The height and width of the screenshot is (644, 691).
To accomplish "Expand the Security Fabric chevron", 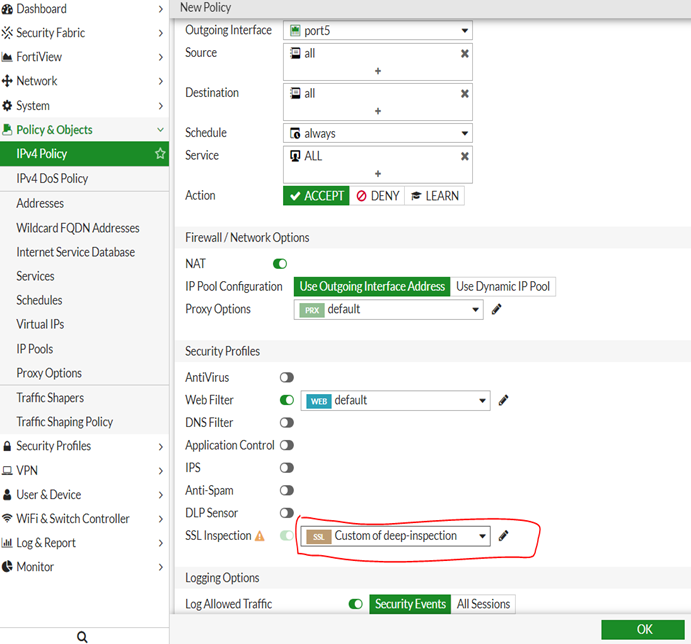I will pyautogui.click(x=160, y=33).
